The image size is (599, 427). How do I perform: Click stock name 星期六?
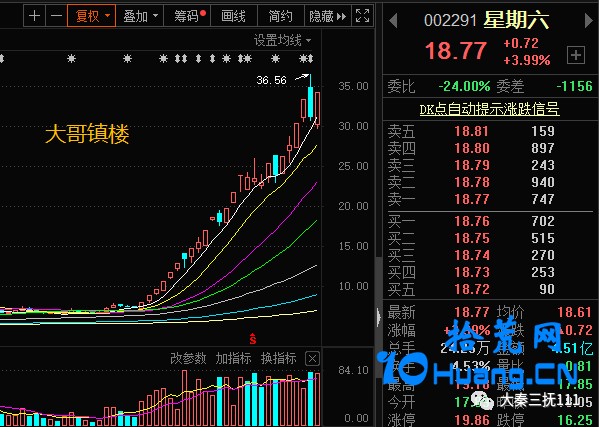[516, 20]
